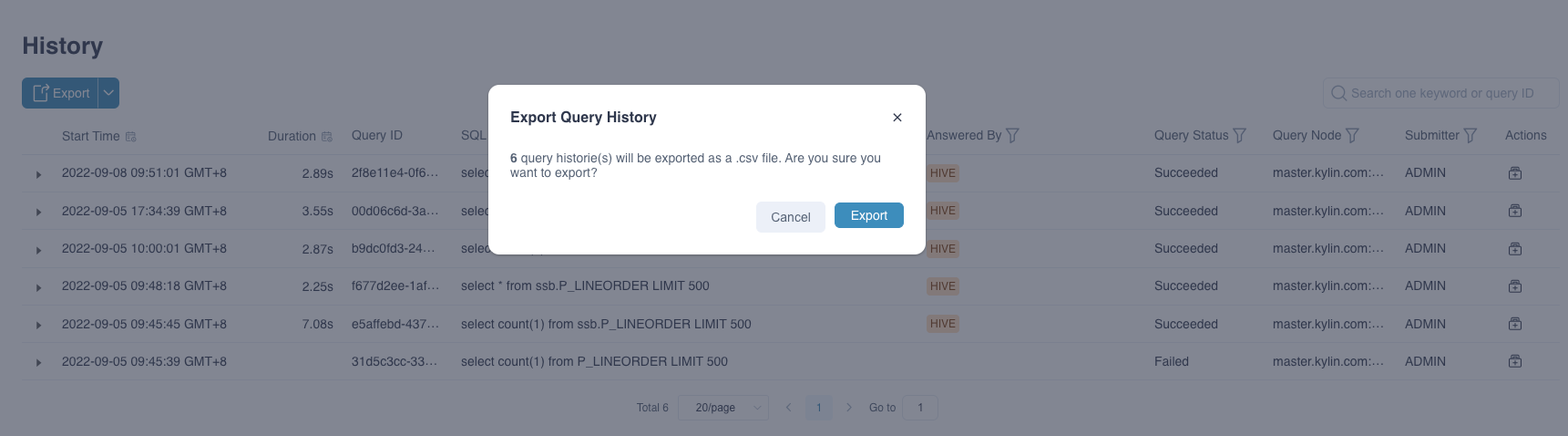Click the action icon for the failed query

click(1515, 361)
